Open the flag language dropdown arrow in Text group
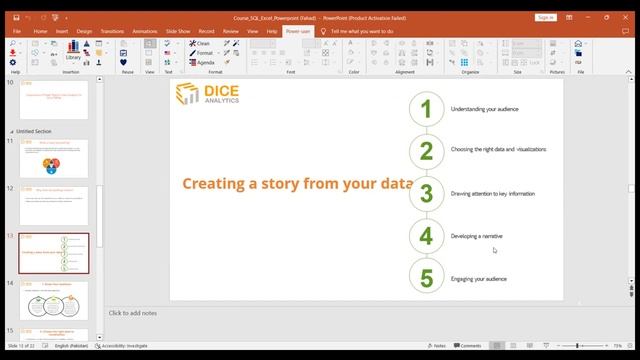The width and height of the screenshot is (640, 360). pos(175,53)
